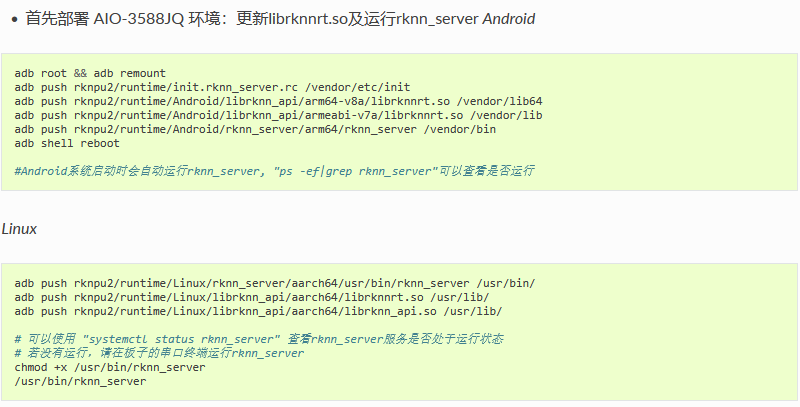800x407 pixels.
Task: Click the rknn_server /vendor/bin push command
Action: 255,130
